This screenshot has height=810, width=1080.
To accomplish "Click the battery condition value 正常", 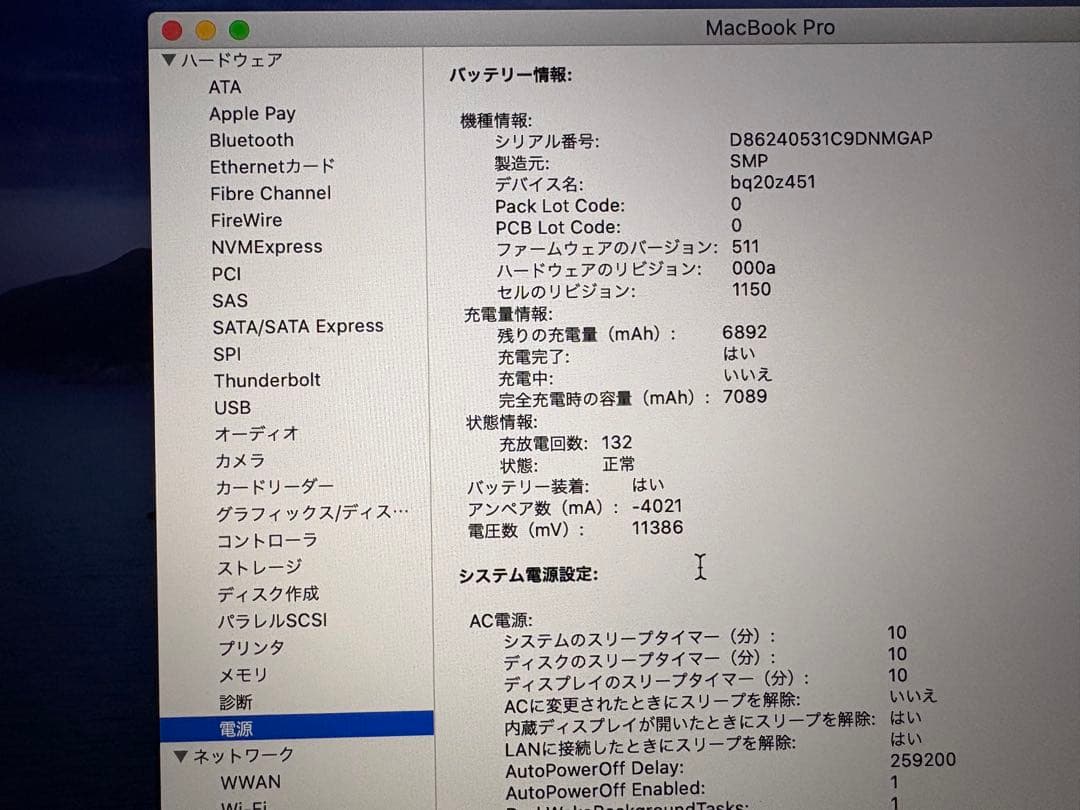I will click(x=619, y=464).
